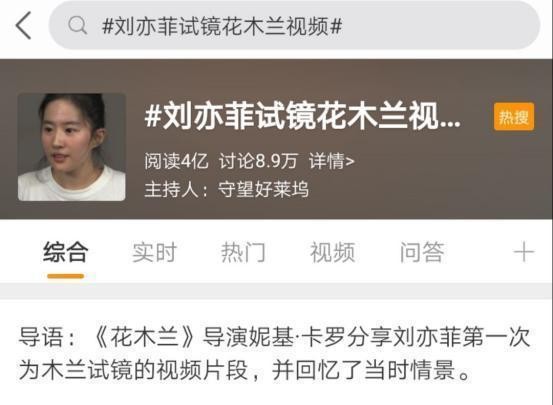Switch to the 综合 tab

point(66,252)
